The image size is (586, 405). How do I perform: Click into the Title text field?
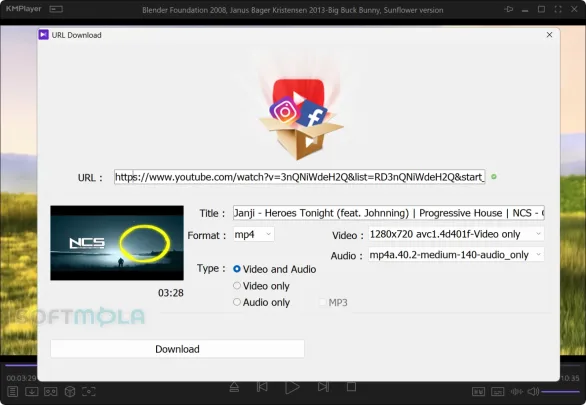coord(389,213)
